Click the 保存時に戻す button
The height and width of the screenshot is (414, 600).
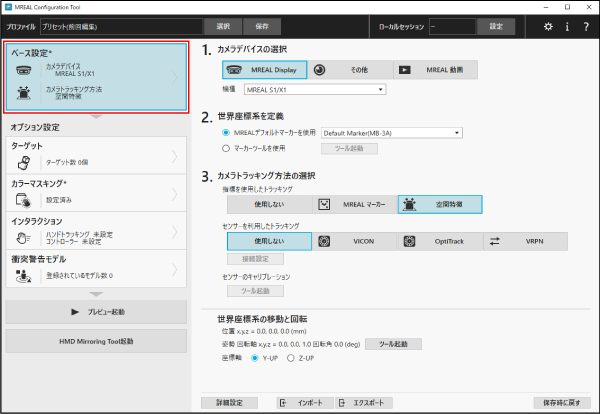point(562,403)
